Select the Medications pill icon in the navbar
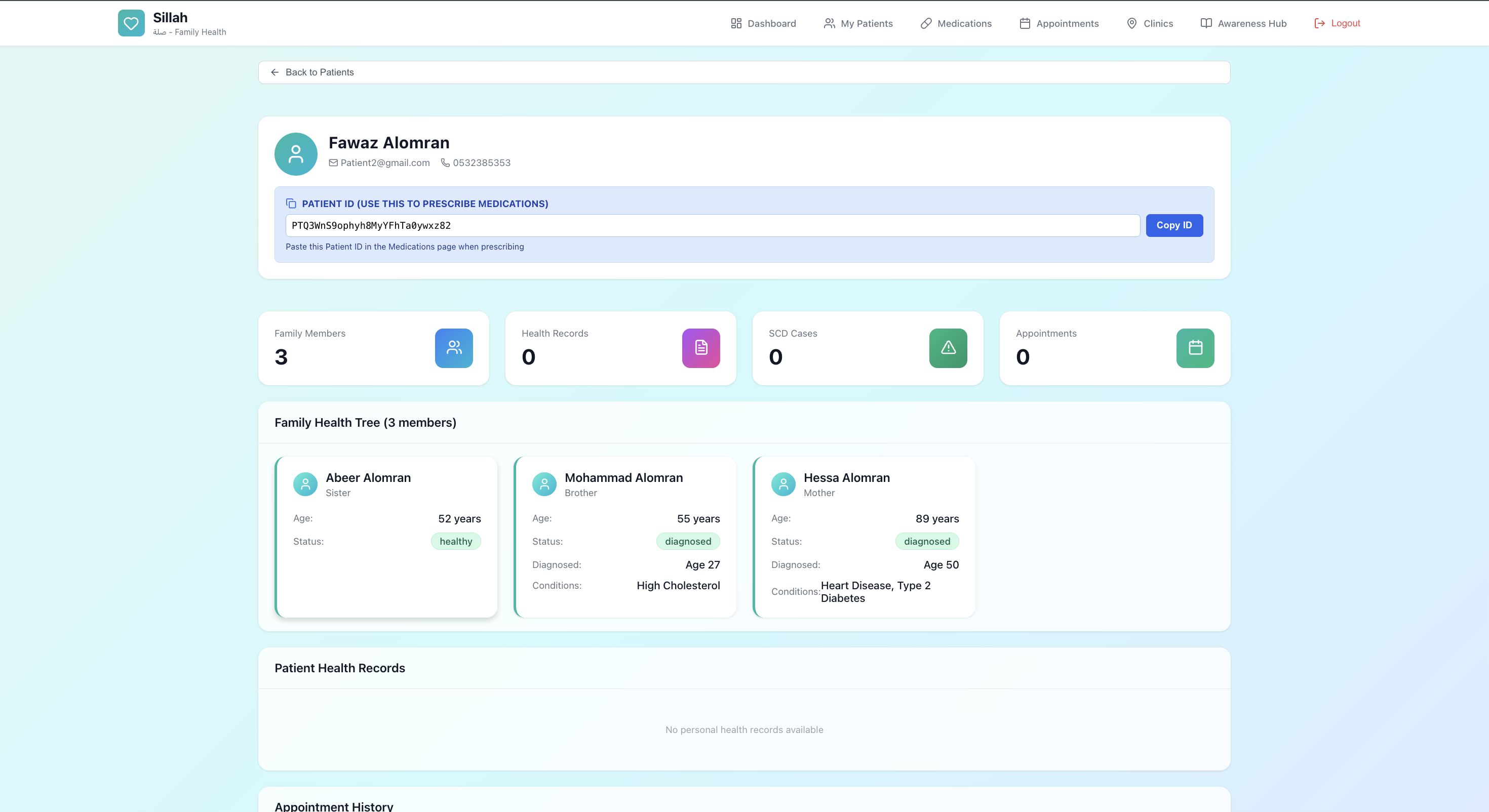Image resolution: width=1489 pixels, height=812 pixels. click(x=925, y=23)
